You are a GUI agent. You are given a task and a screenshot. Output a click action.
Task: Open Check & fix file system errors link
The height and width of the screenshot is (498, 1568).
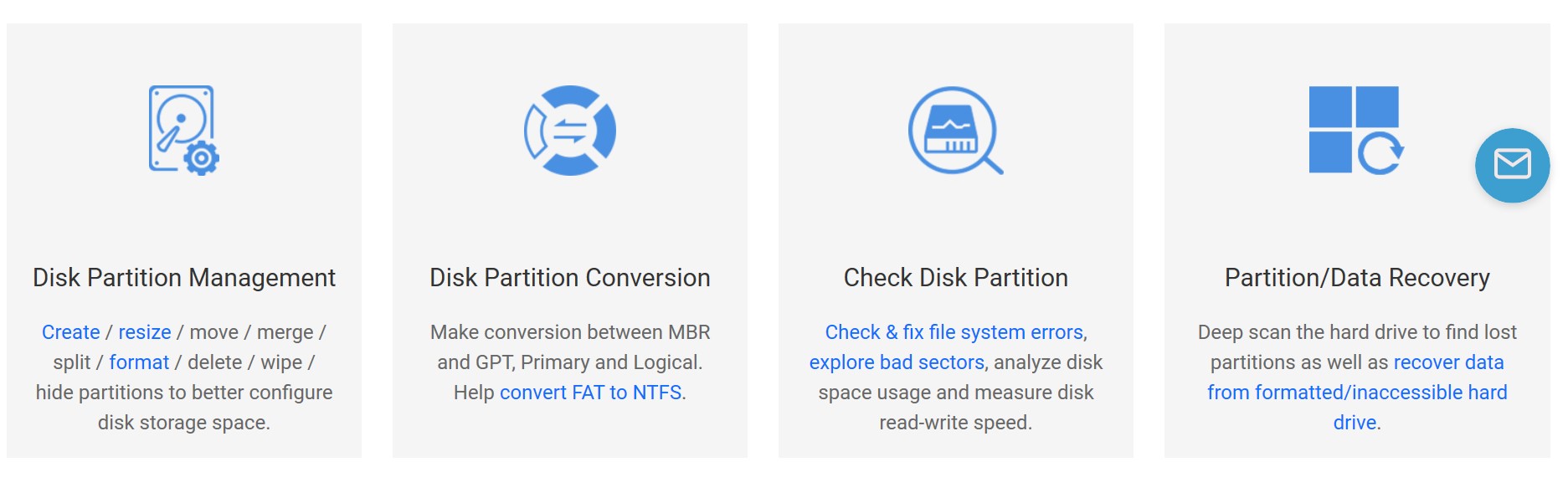coord(954,332)
